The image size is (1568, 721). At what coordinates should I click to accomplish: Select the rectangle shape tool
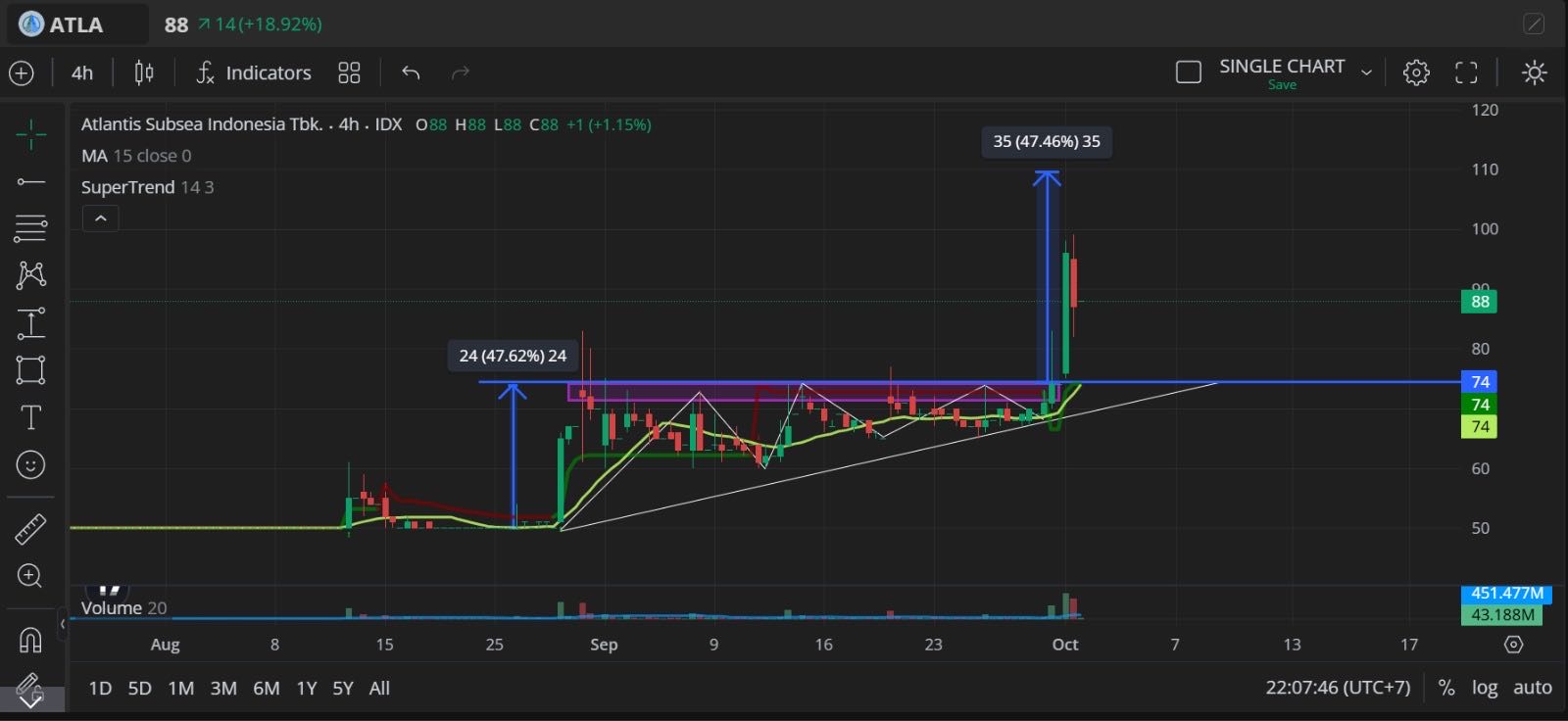(30, 370)
